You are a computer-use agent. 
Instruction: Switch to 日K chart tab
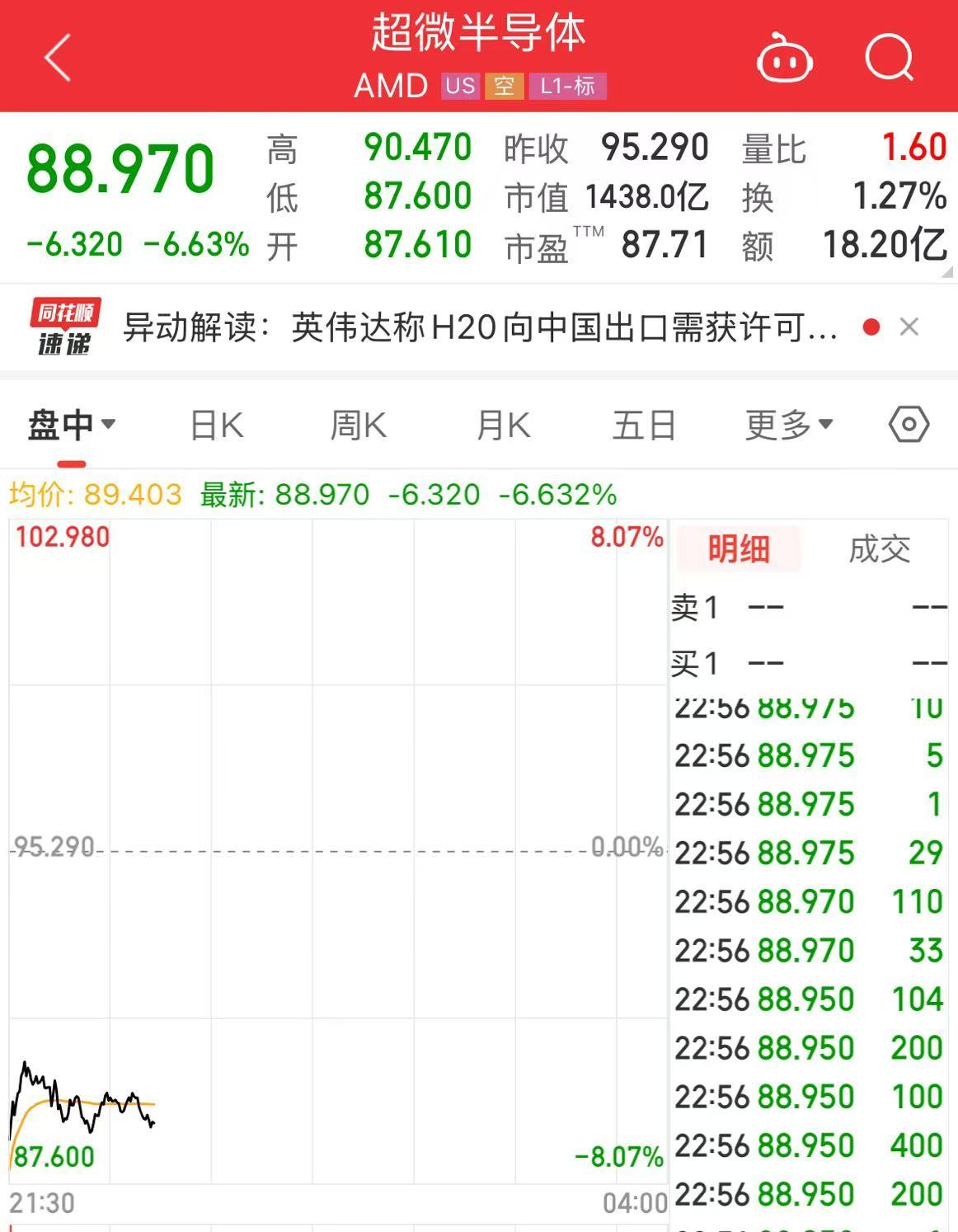217,426
